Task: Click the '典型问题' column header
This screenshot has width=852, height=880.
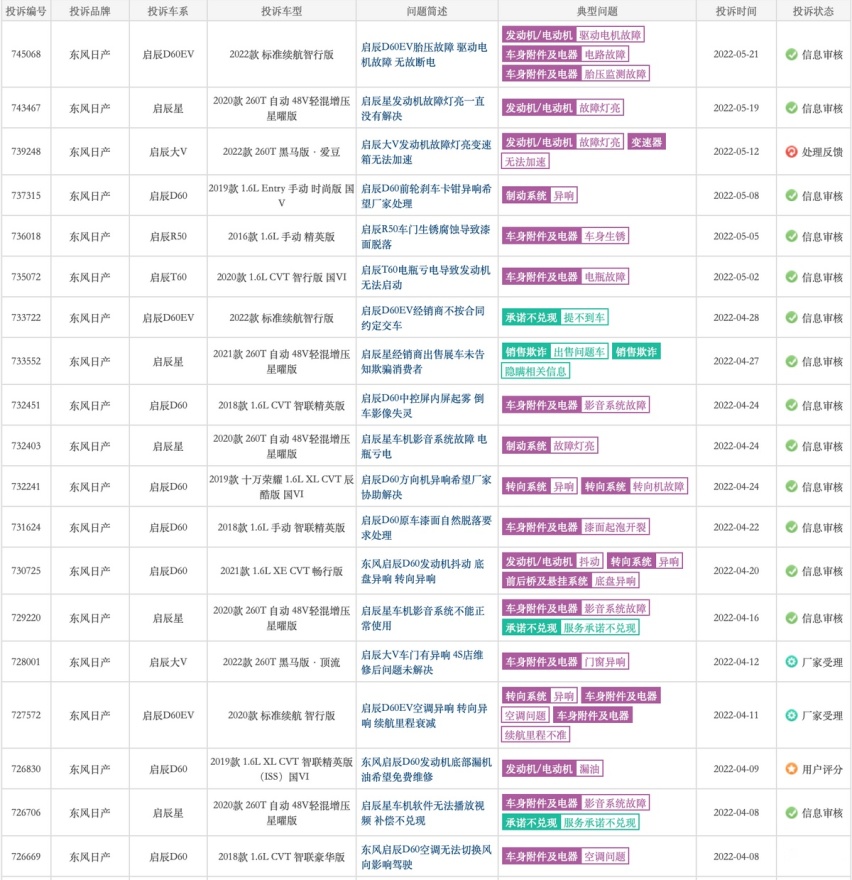Action: point(597,11)
